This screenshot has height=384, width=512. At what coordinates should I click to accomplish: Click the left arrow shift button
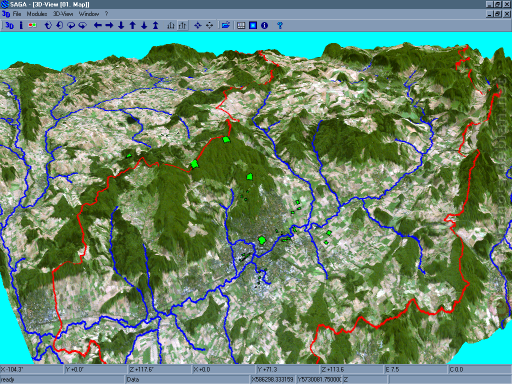click(x=98, y=25)
